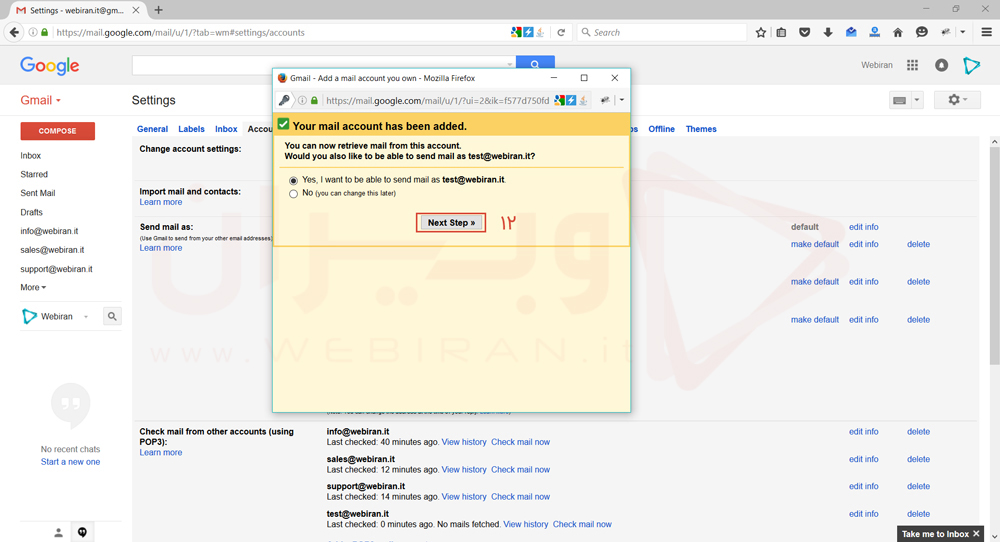The image size is (1000, 542).
Task: Select the No option radio button
Action: [x=293, y=194]
